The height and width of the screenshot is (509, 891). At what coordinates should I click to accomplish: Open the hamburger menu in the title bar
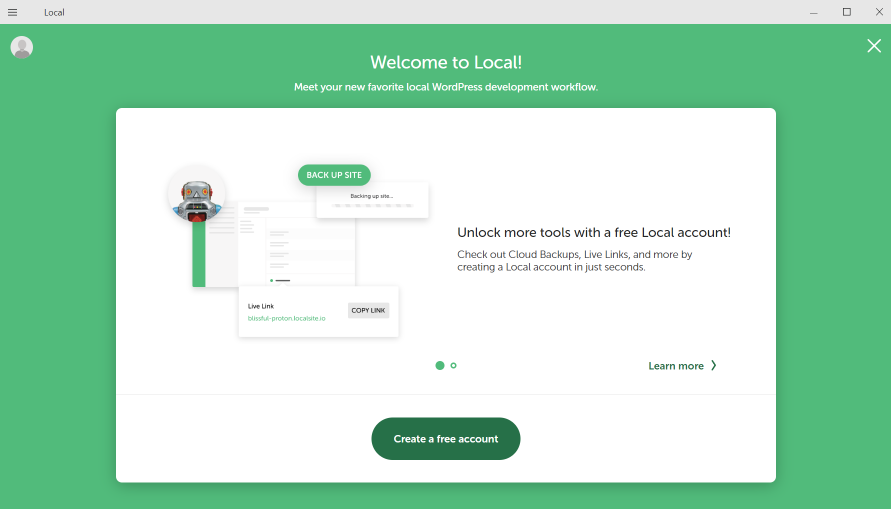[x=13, y=12]
